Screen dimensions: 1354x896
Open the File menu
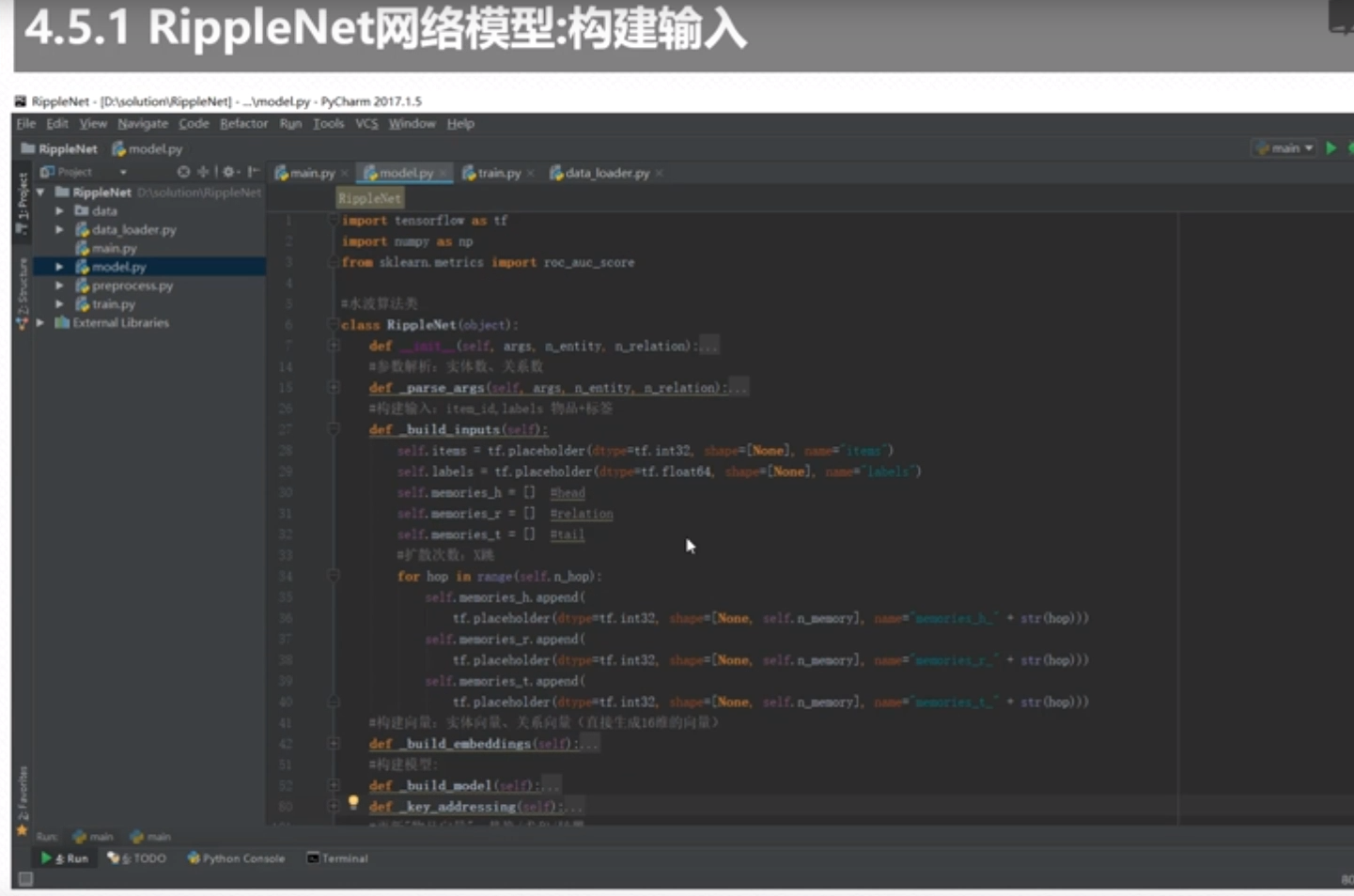click(25, 124)
